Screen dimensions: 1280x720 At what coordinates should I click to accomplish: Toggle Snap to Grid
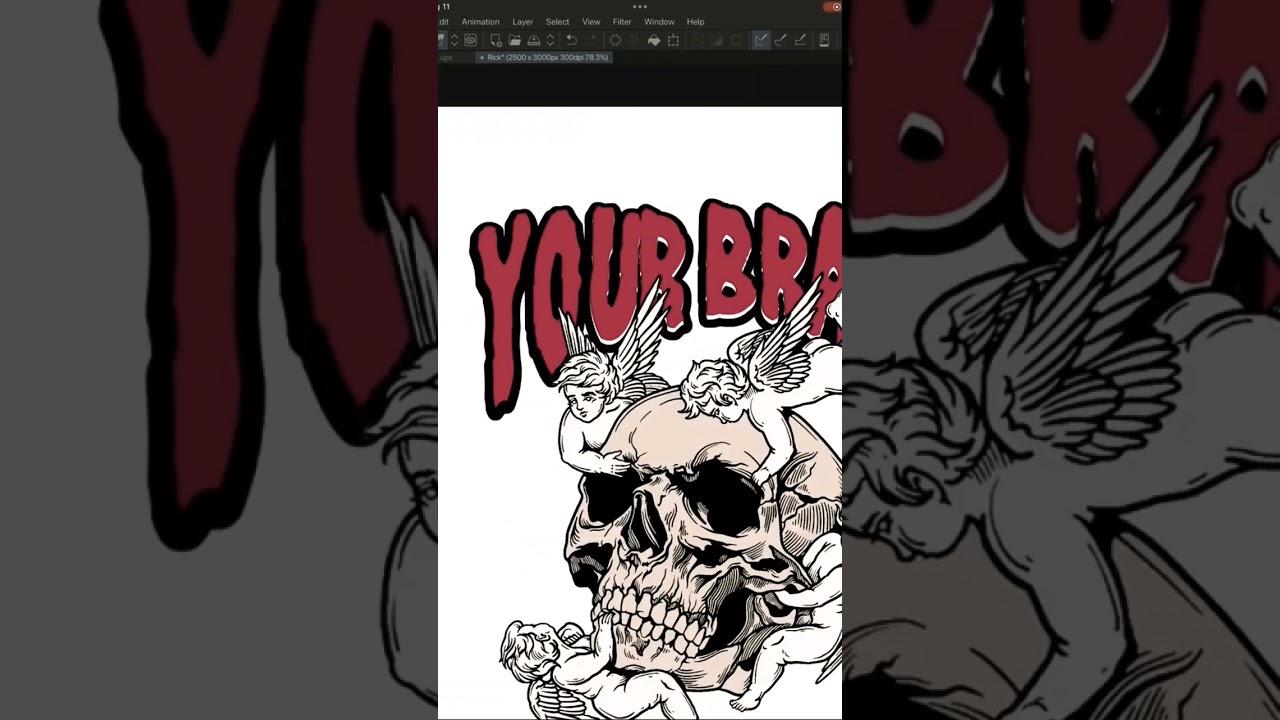800,40
